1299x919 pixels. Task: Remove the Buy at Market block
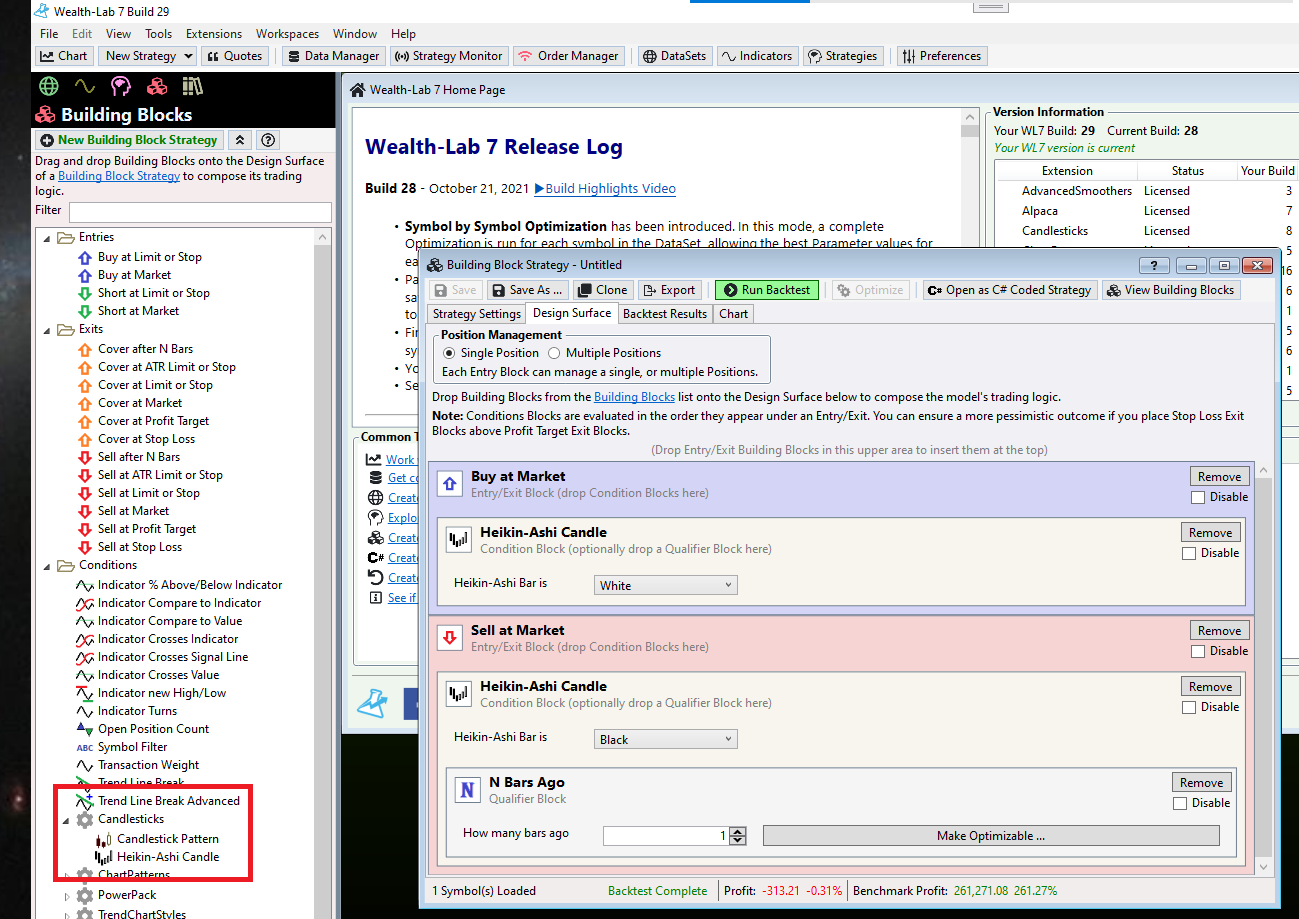point(1220,477)
